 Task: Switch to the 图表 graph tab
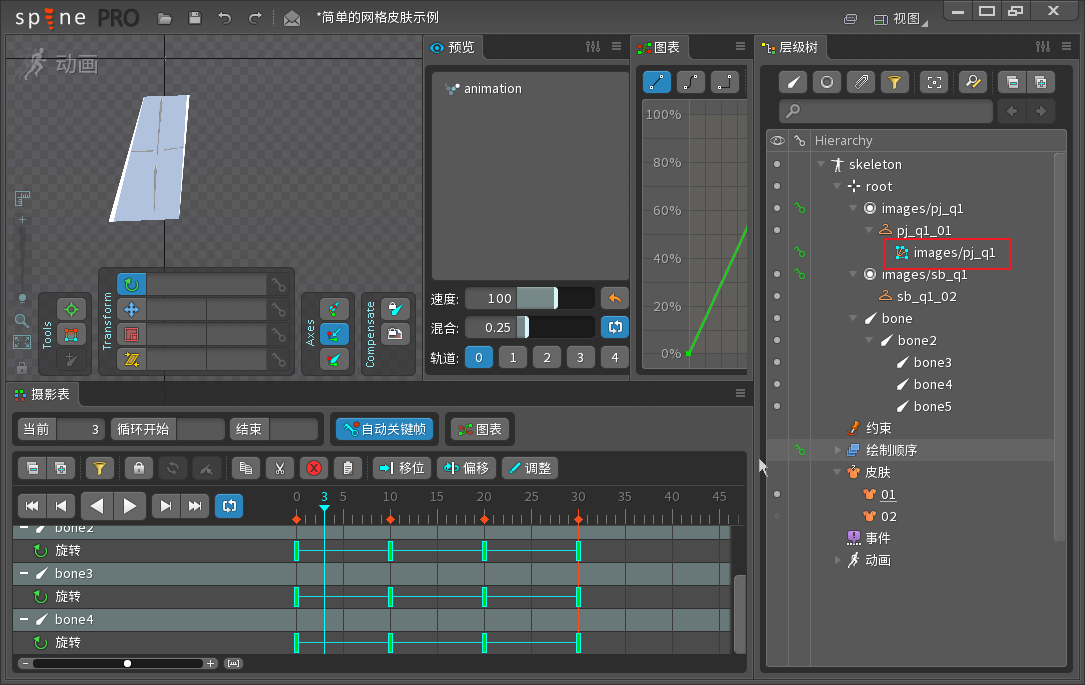tap(659, 47)
